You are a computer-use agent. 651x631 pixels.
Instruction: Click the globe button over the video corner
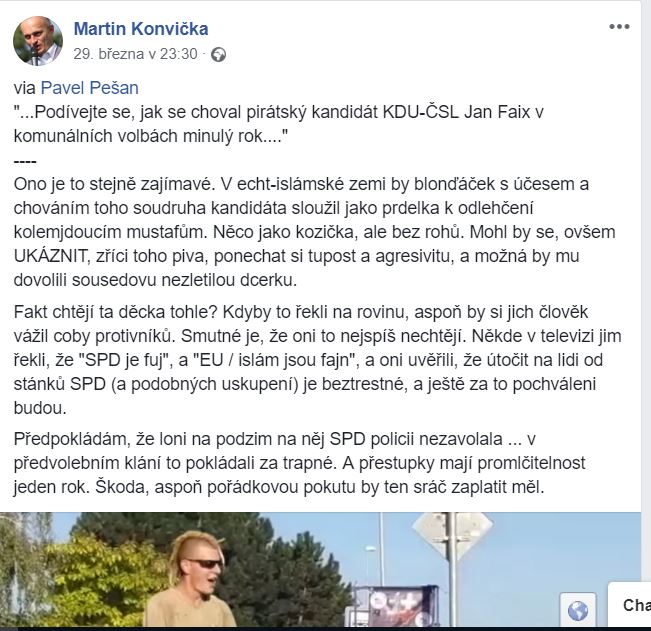[578, 610]
